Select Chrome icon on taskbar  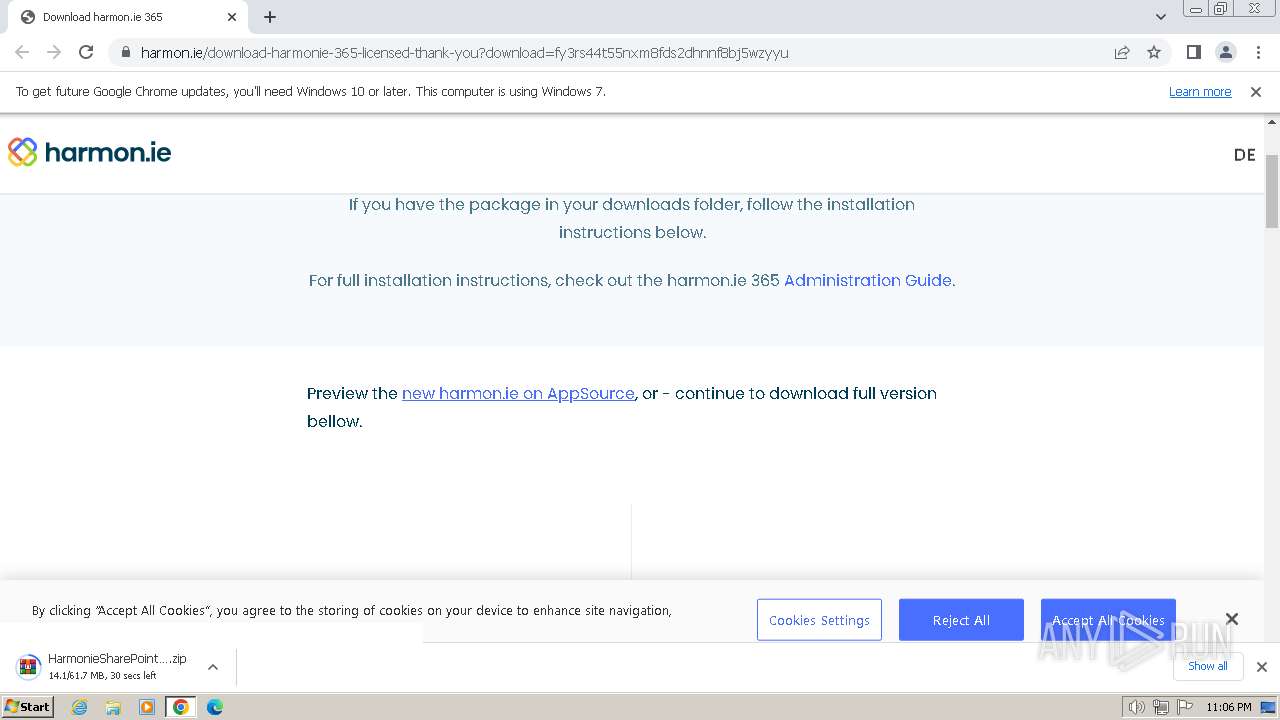181,707
